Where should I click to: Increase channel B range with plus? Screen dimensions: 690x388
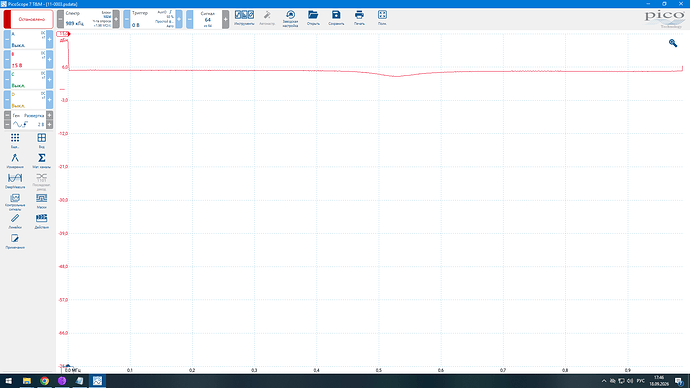pyautogui.click(x=49, y=59)
